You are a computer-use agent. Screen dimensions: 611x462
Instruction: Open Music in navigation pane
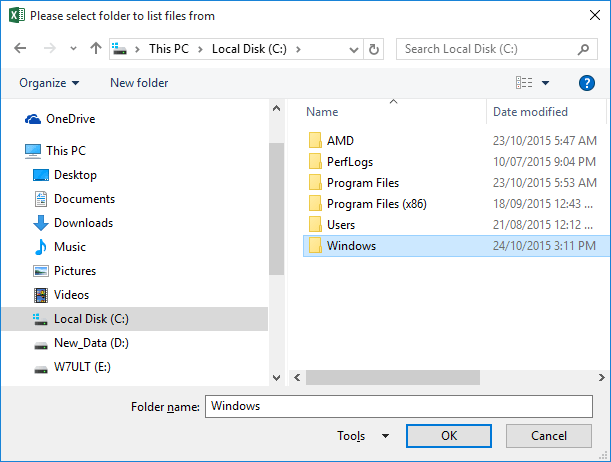tap(60, 247)
